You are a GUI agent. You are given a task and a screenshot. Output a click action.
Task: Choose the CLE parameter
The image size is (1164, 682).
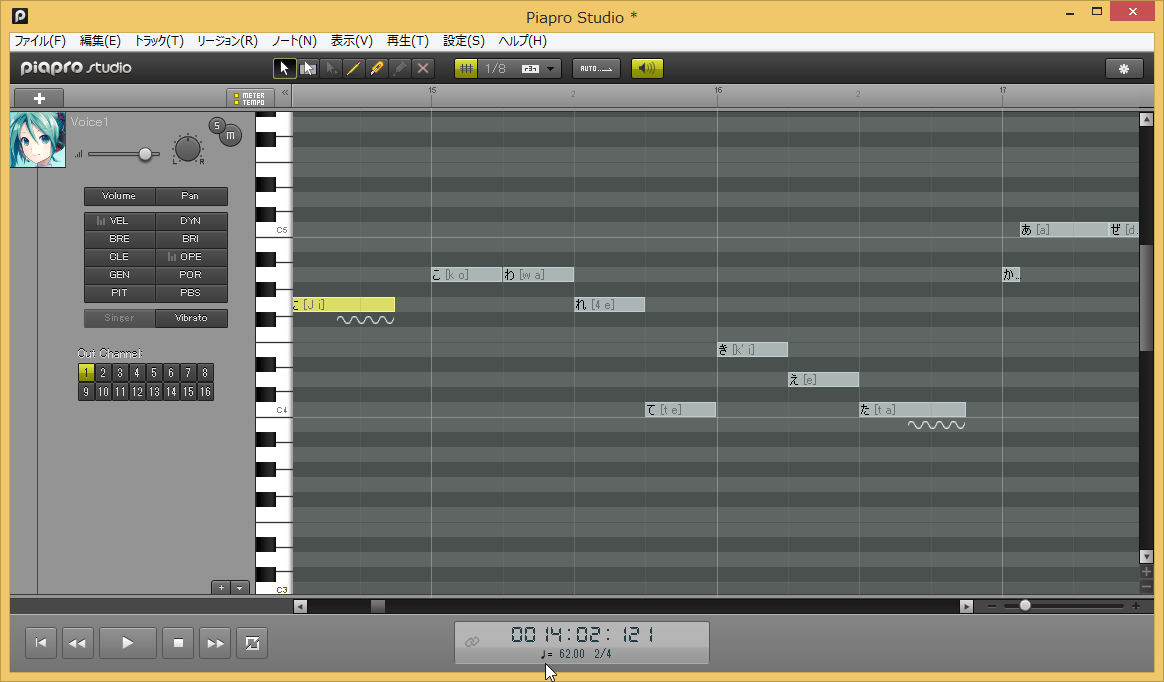pos(119,257)
